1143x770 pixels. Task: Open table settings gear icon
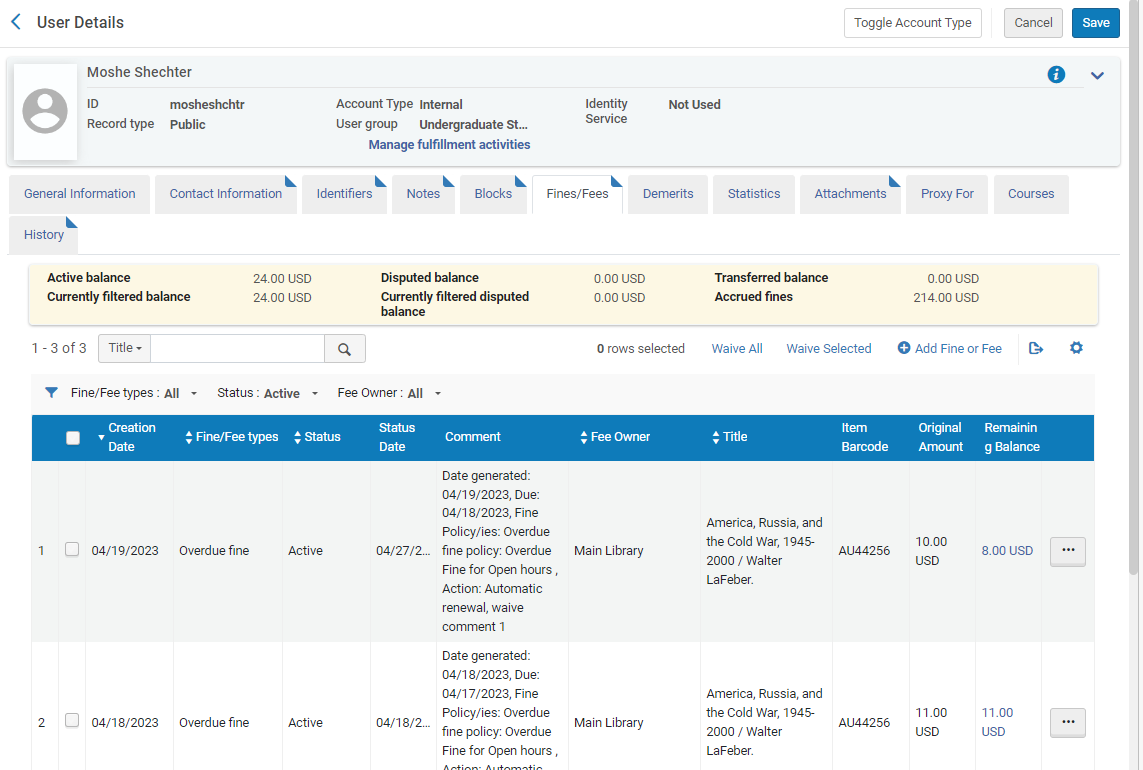1076,348
